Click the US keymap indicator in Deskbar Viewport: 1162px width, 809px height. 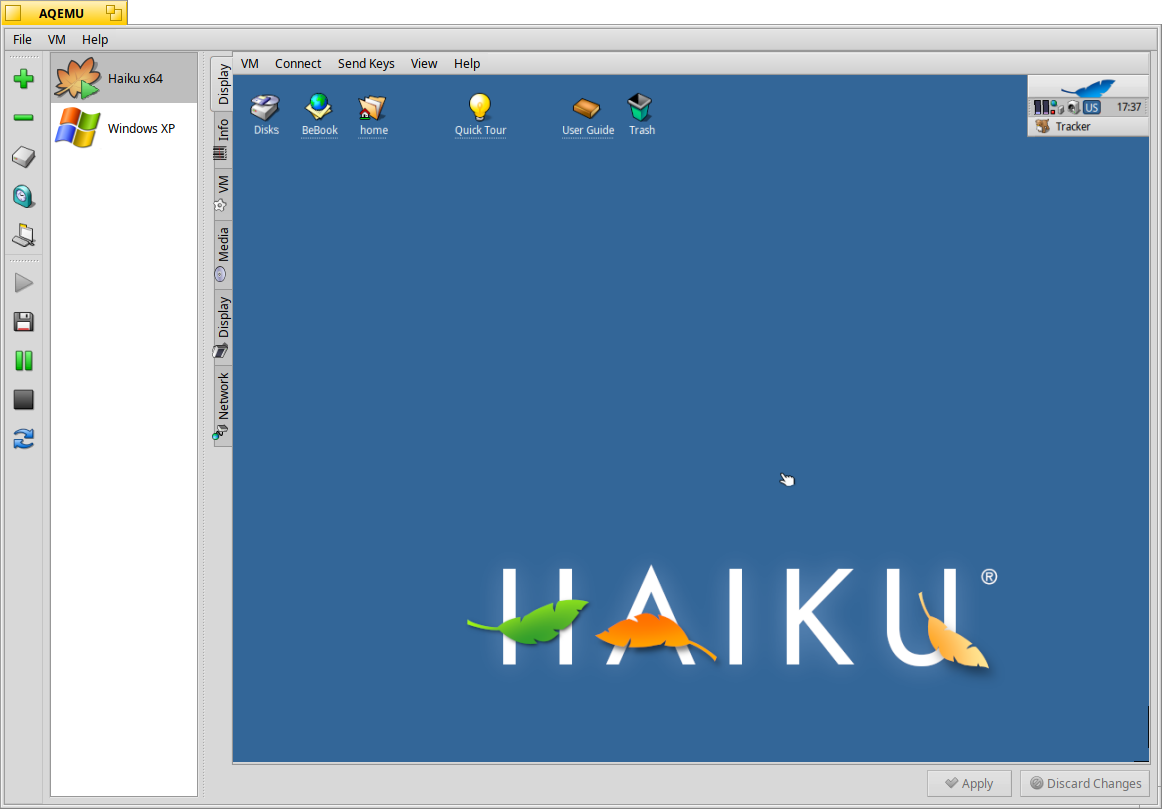(1092, 107)
